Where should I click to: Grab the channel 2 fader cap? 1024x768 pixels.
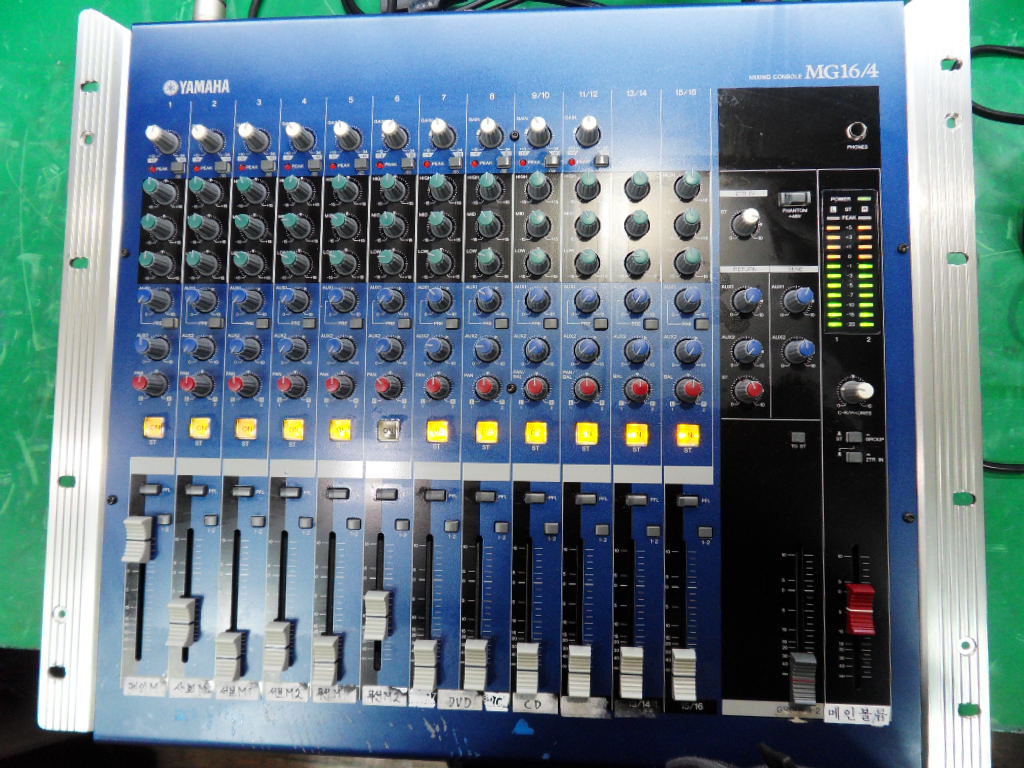182,622
